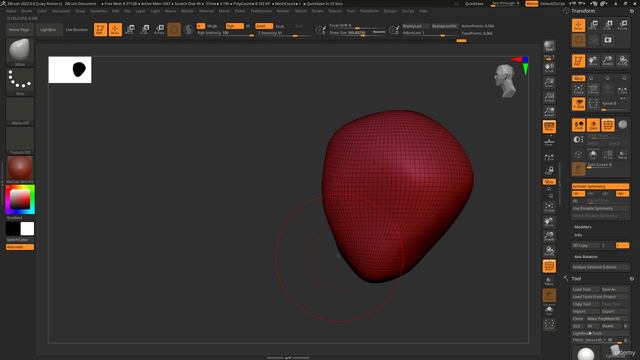This screenshot has width=640, height=360.
Task: Click the ZBrush logo in title bar
Action: pos(3,3)
